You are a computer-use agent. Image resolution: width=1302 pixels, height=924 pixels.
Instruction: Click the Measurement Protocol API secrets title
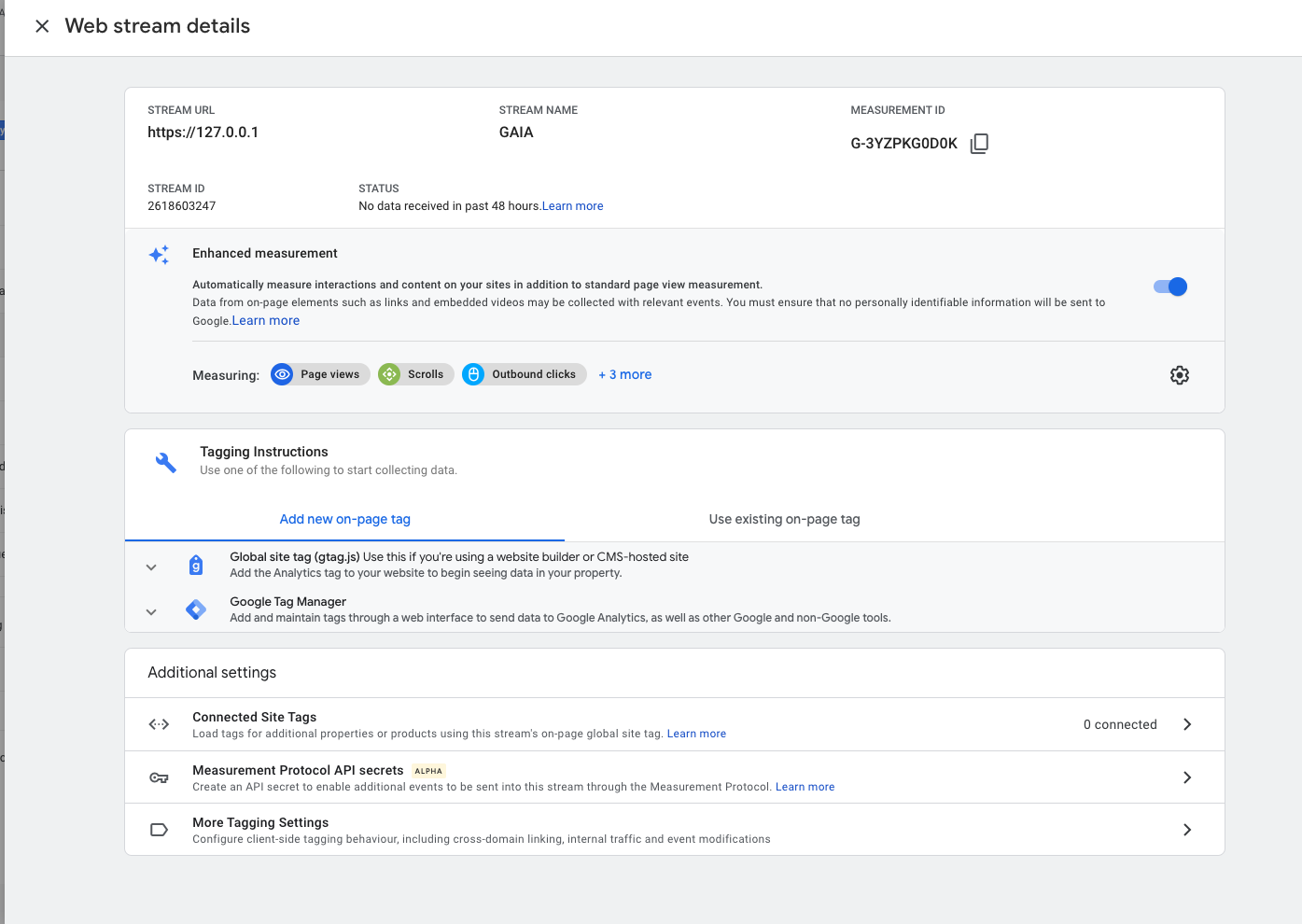(298, 770)
